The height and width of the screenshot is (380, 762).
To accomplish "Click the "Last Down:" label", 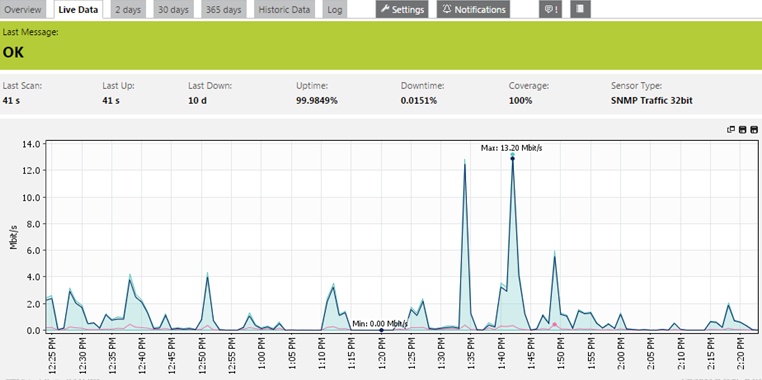I will pyautogui.click(x=210, y=86).
